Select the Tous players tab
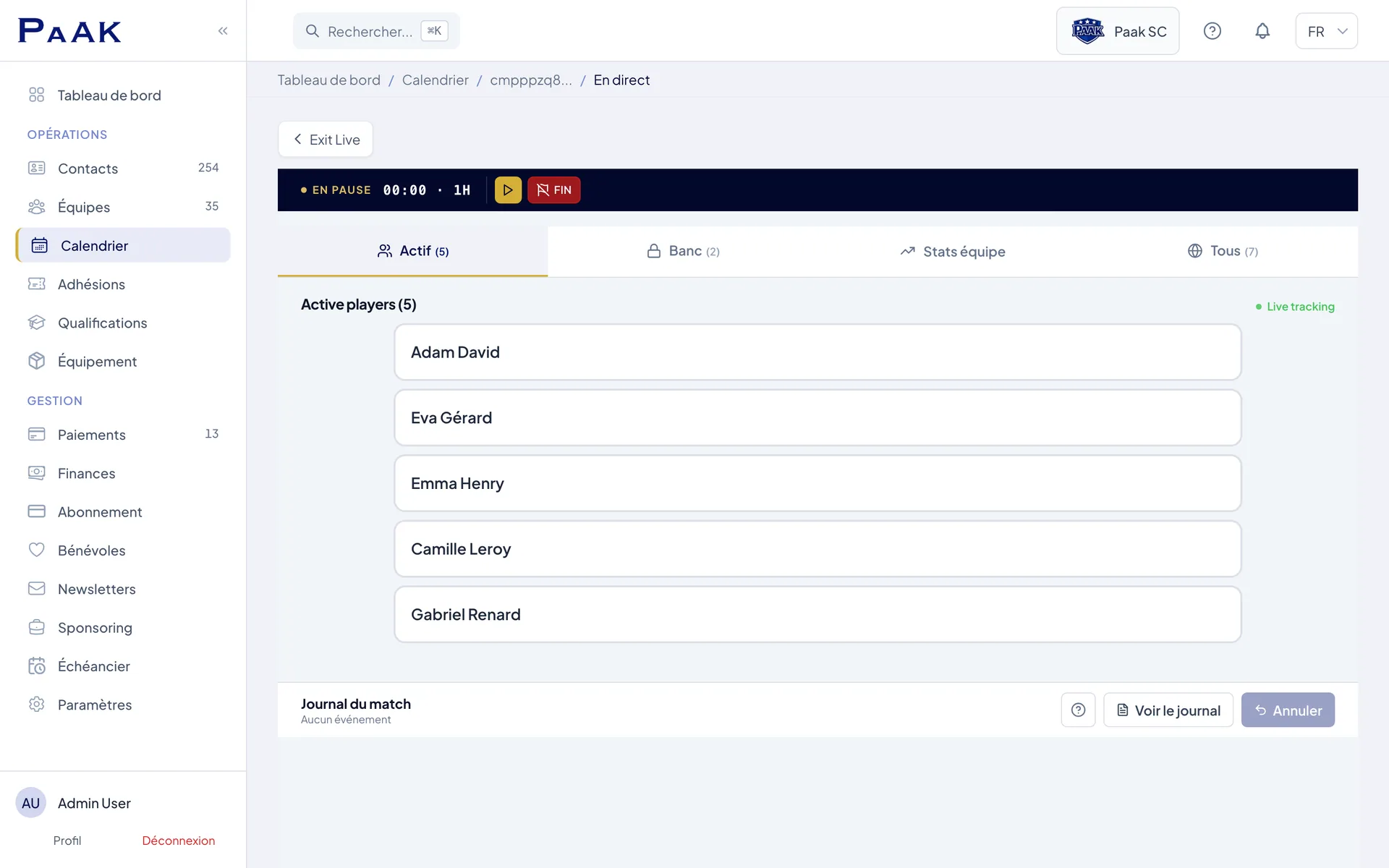 click(x=1223, y=251)
